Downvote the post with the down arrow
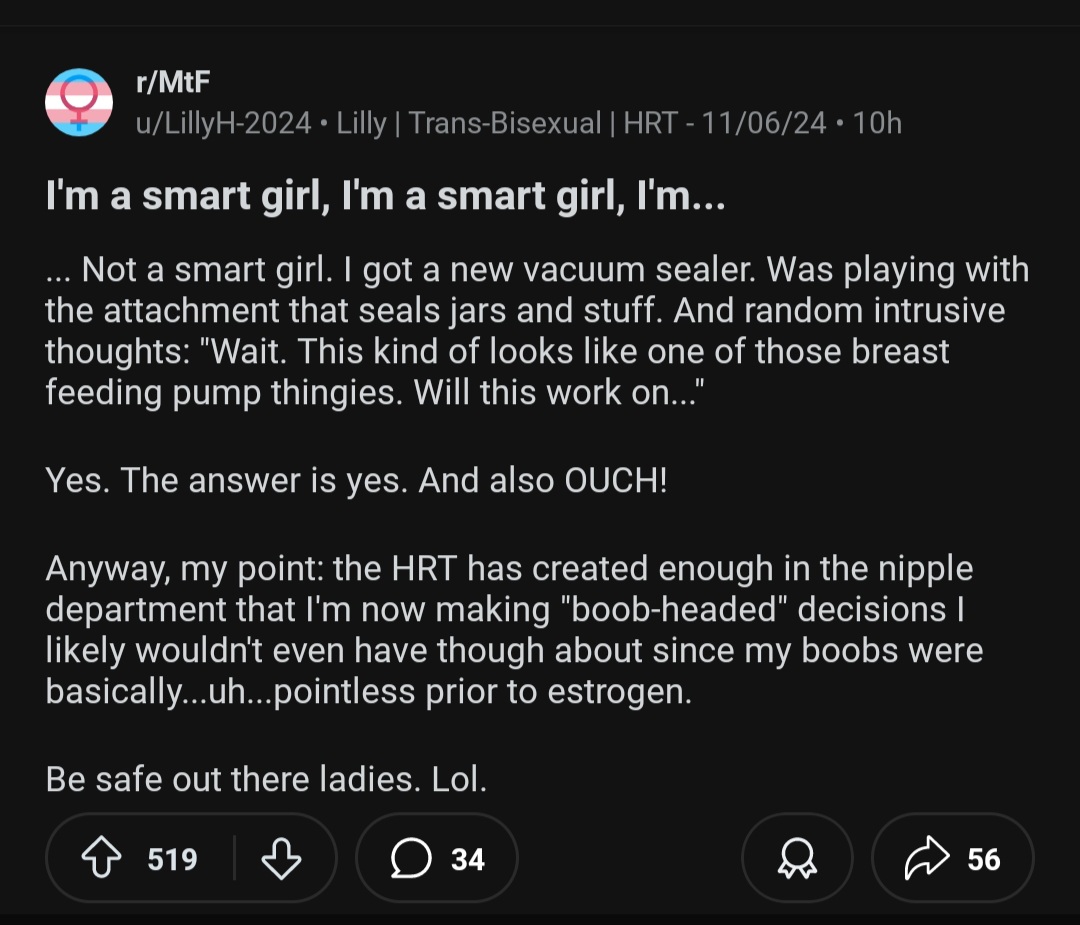Screen dimensions: 1080x925 pyautogui.click(x=281, y=859)
